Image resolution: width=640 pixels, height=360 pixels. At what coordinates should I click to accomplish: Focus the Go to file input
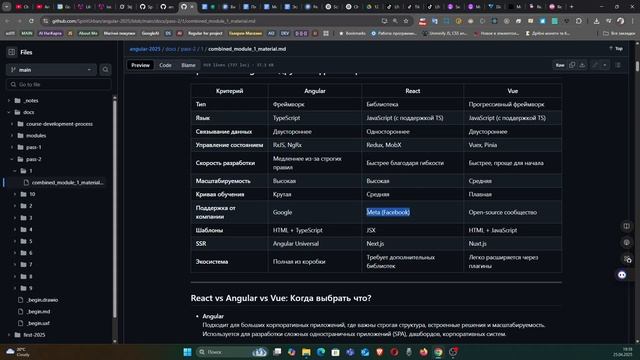[59, 84]
